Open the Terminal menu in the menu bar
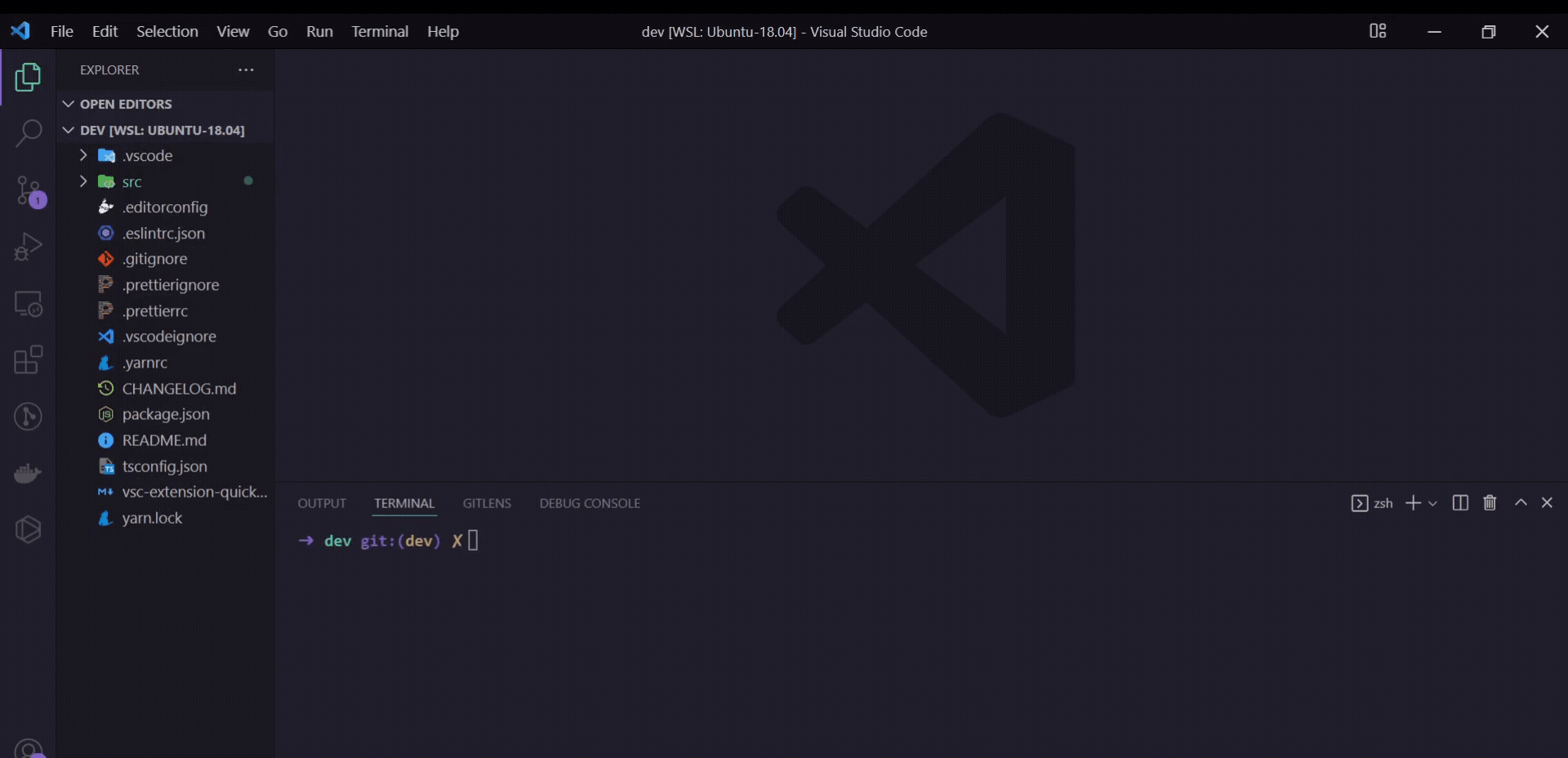 pyautogui.click(x=380, y=31)
